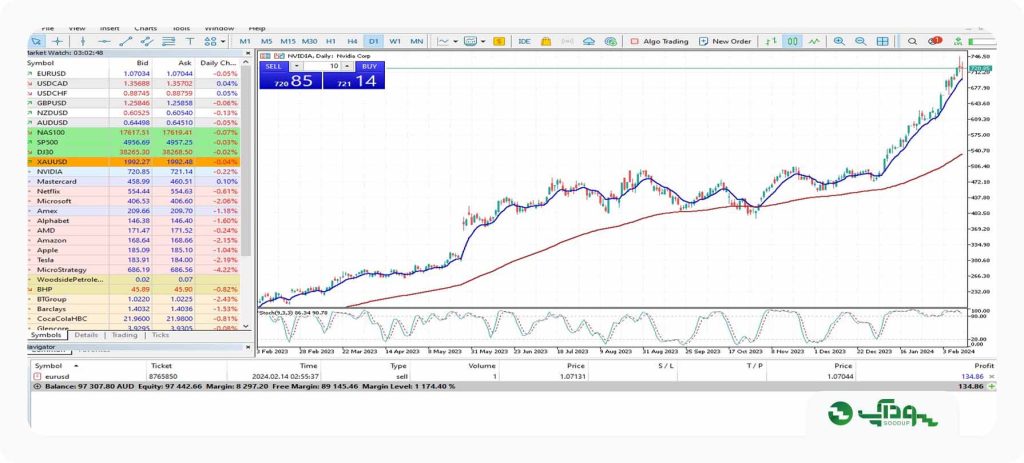
Task: Select the Tesla symbol row
Action: click(x=134, y=260)
